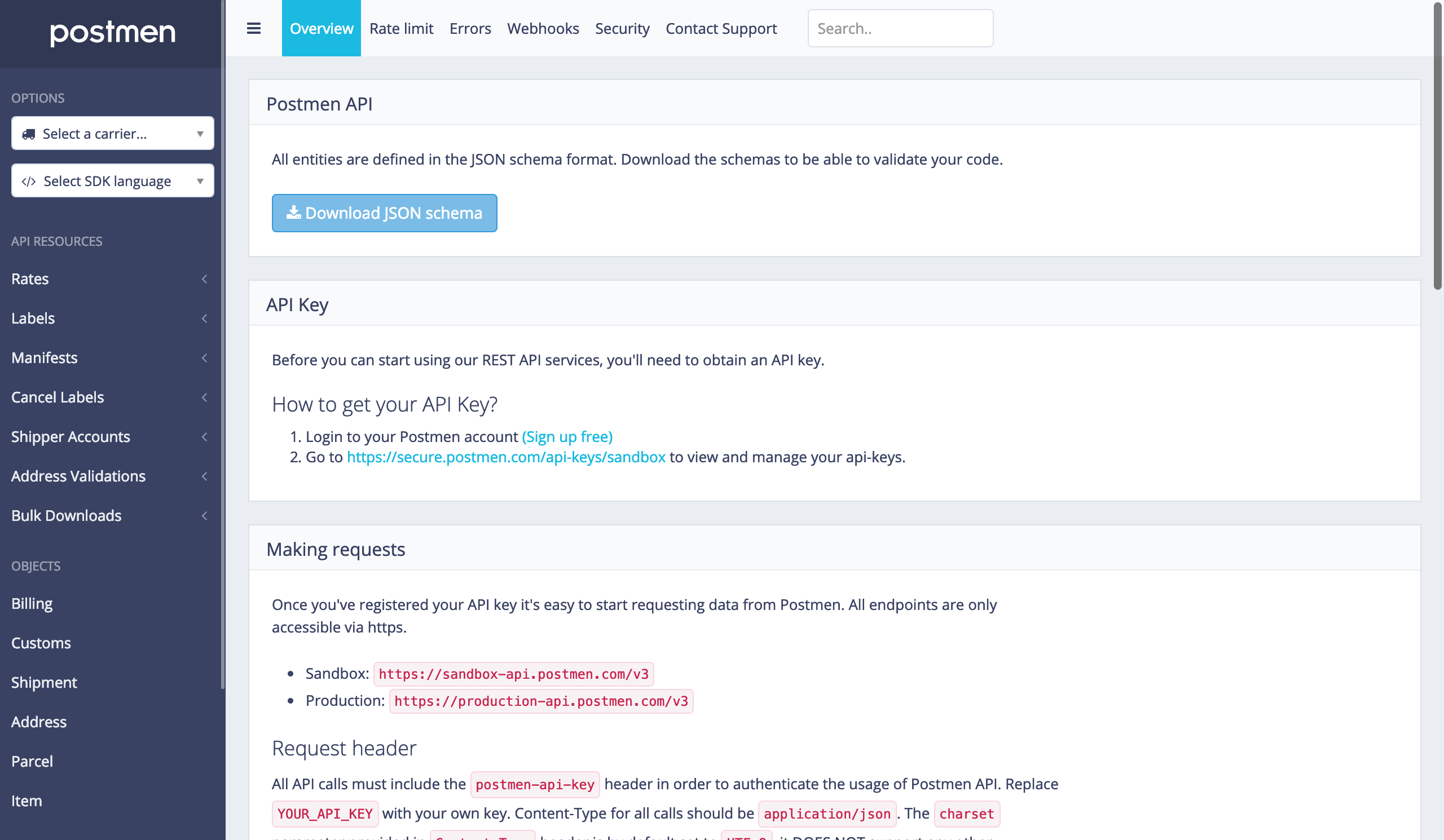Expand the Address Validations chevron

point(205,476)
